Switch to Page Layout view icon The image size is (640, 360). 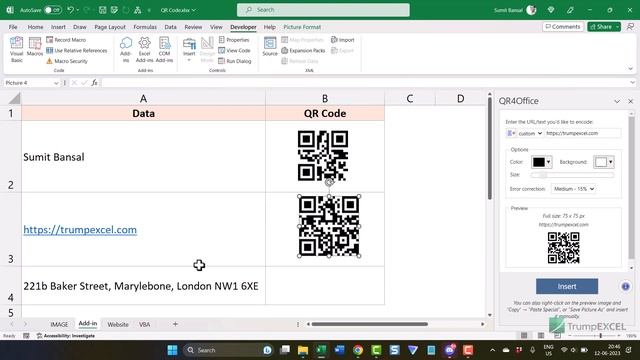click(541, 336)
